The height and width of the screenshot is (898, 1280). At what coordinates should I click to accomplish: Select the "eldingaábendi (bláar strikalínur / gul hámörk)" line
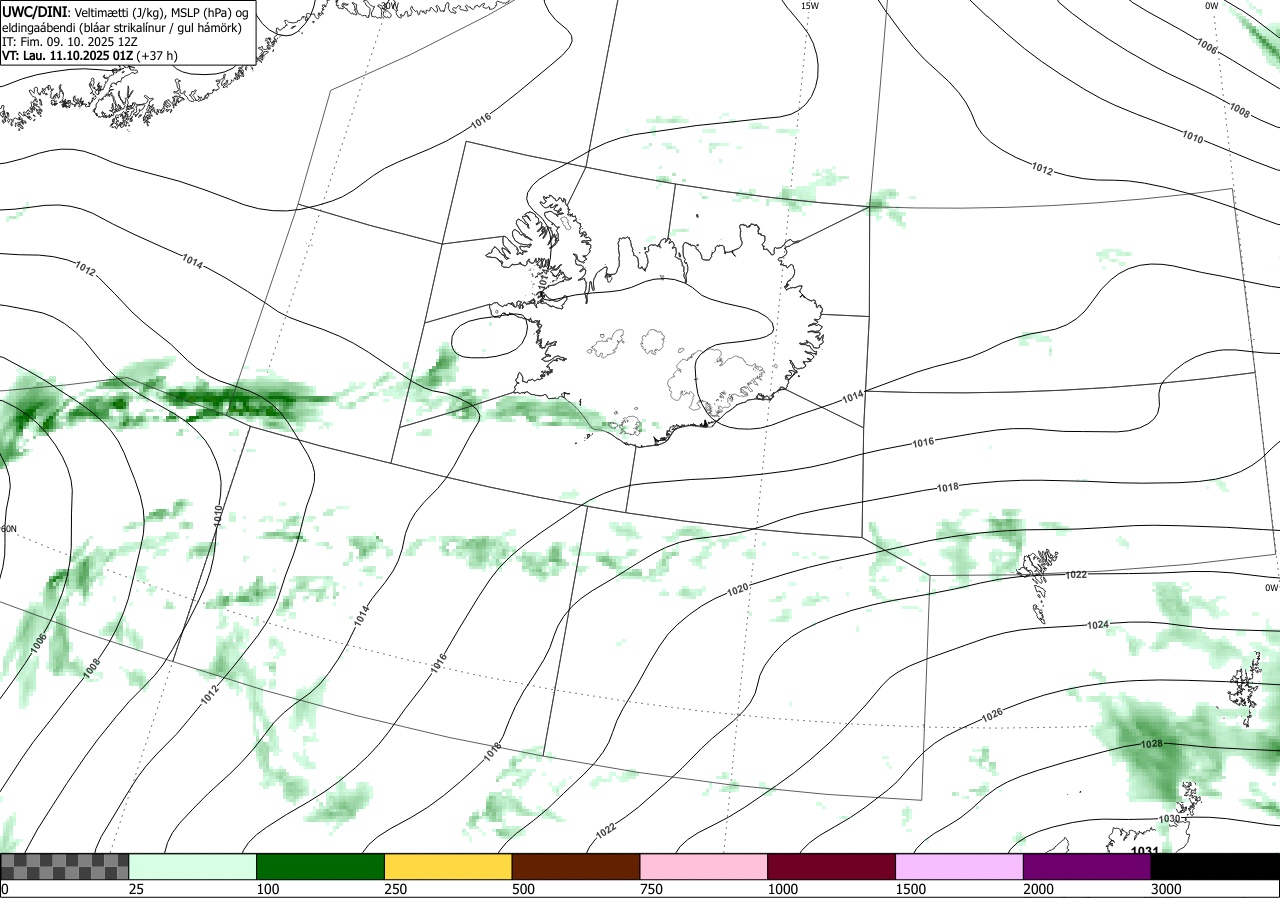121,27
